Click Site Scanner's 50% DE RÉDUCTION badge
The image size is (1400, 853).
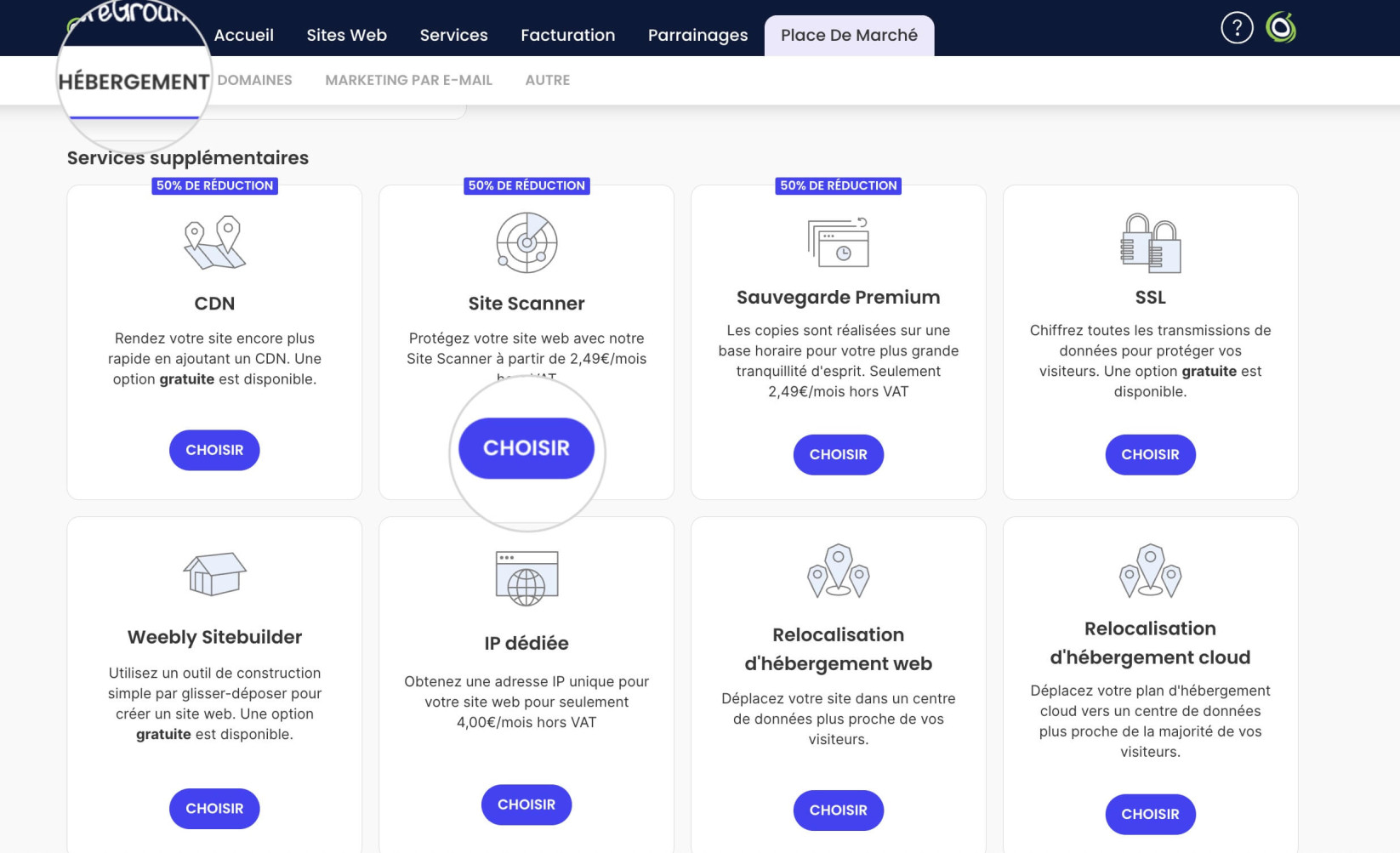tap(526, 185)
